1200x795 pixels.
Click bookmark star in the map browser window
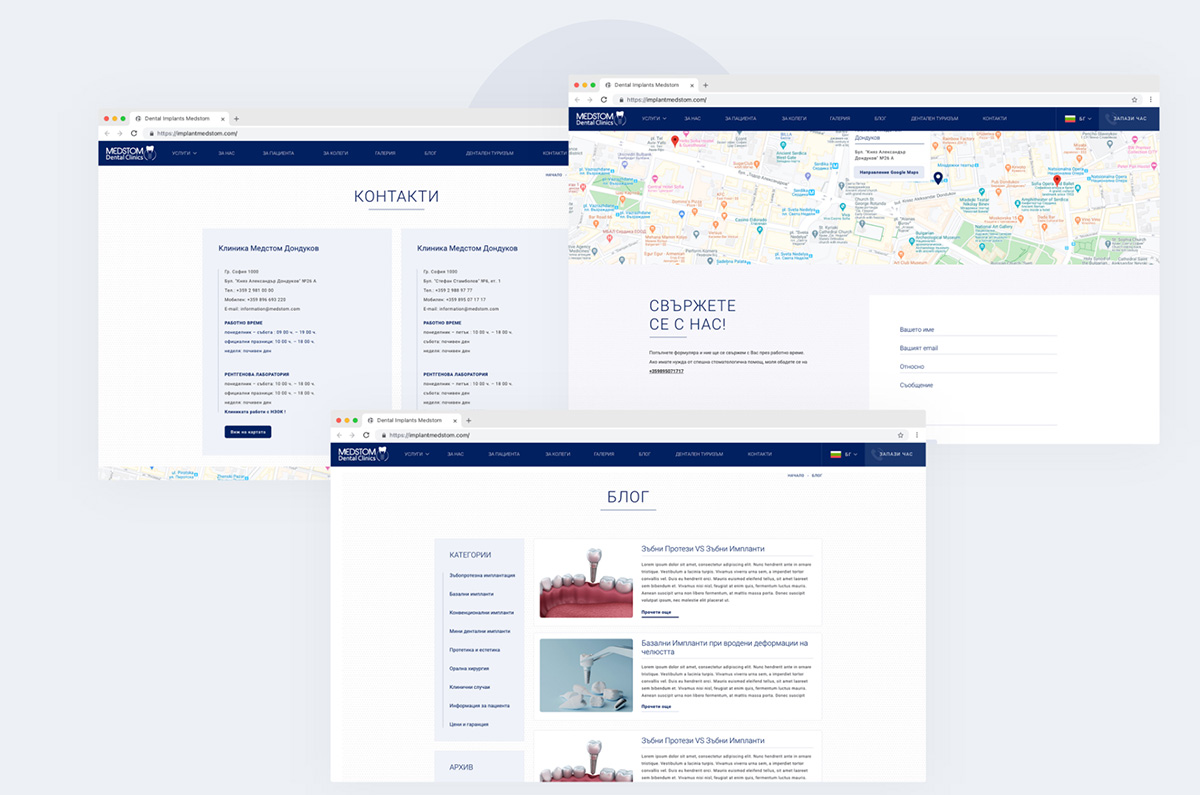1134,100
